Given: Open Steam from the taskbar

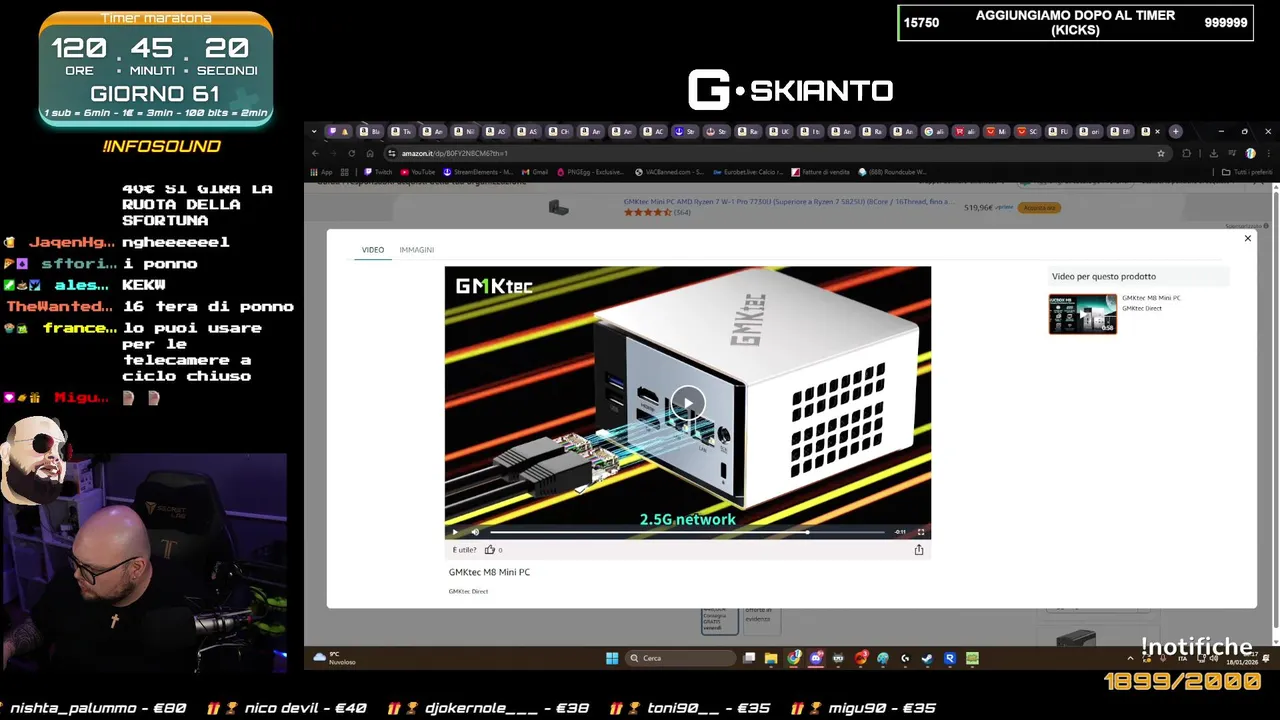Looking at the screenshot, I should tap(927, 658).
